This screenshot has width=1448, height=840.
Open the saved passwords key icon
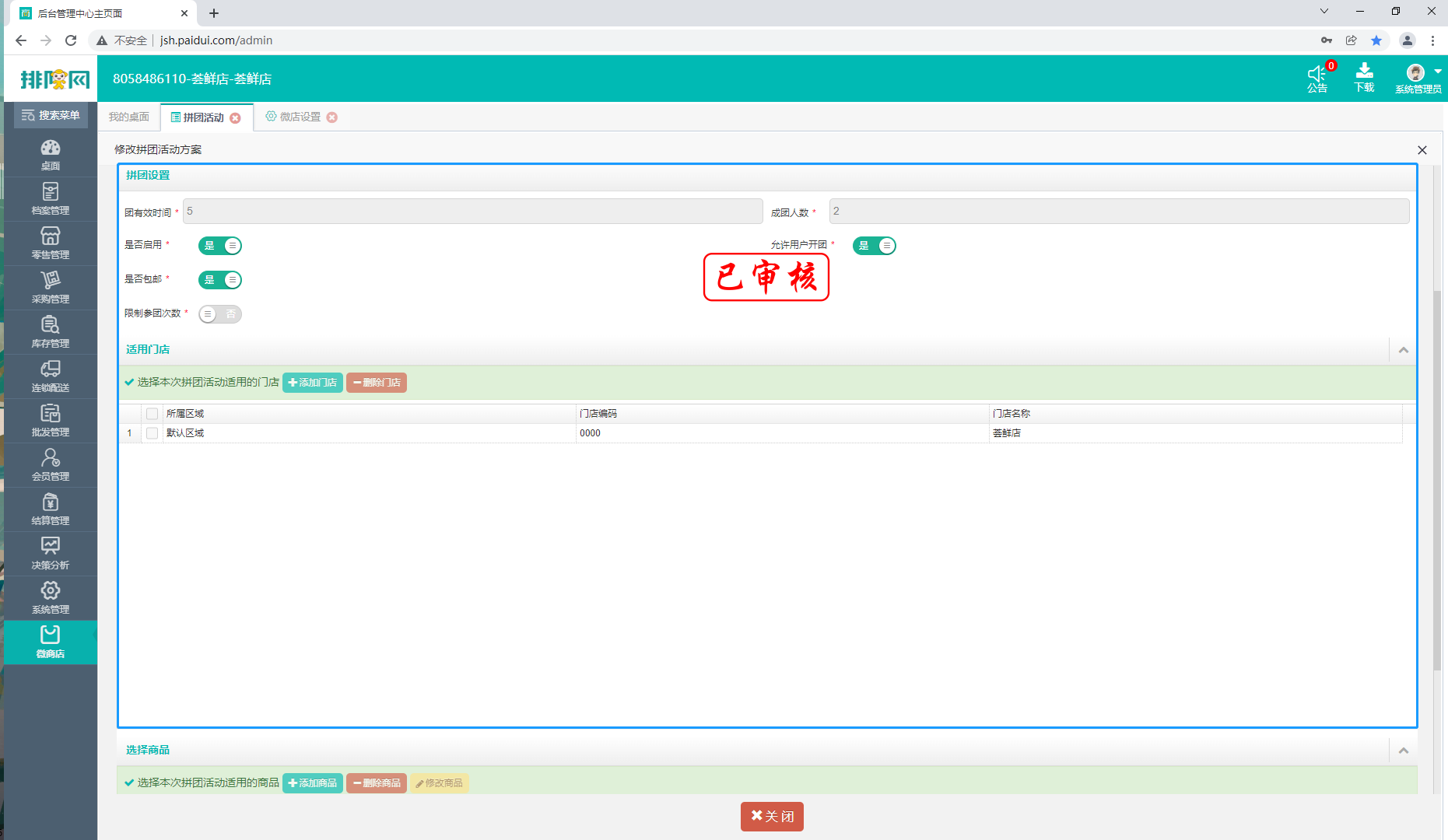click(1327, 40)
